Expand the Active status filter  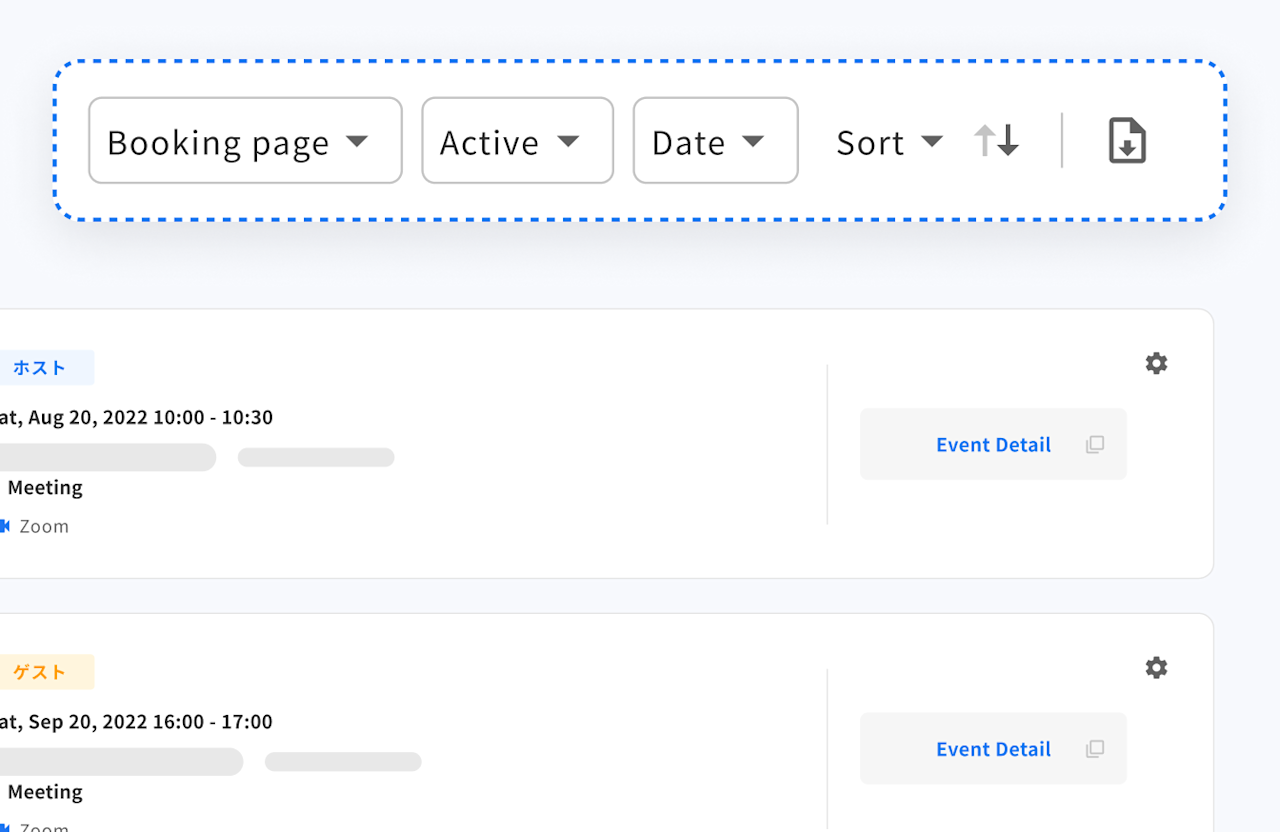[x=517, y=141]
